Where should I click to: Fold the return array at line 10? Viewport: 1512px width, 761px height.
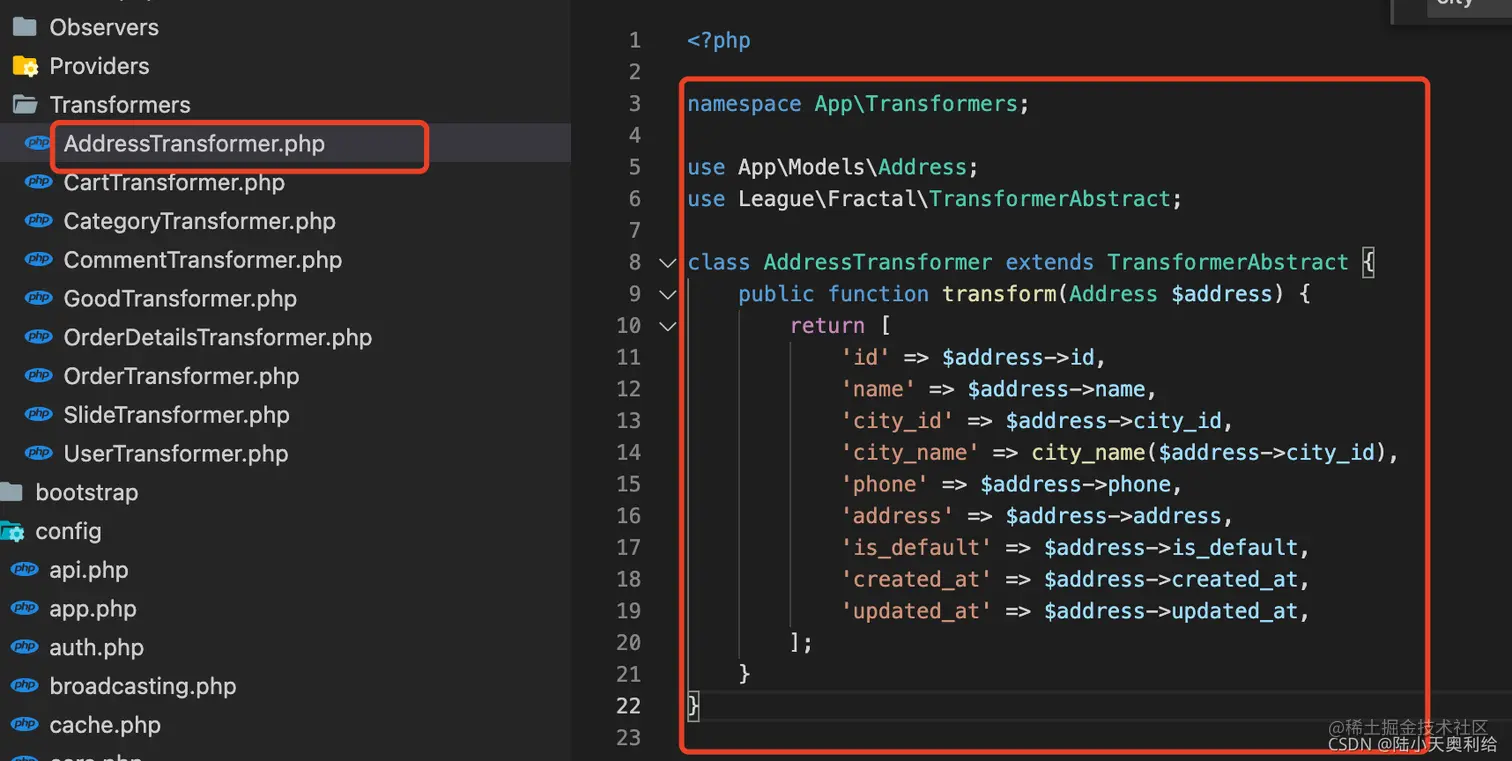pyautogui.click(x=667, y=326)
